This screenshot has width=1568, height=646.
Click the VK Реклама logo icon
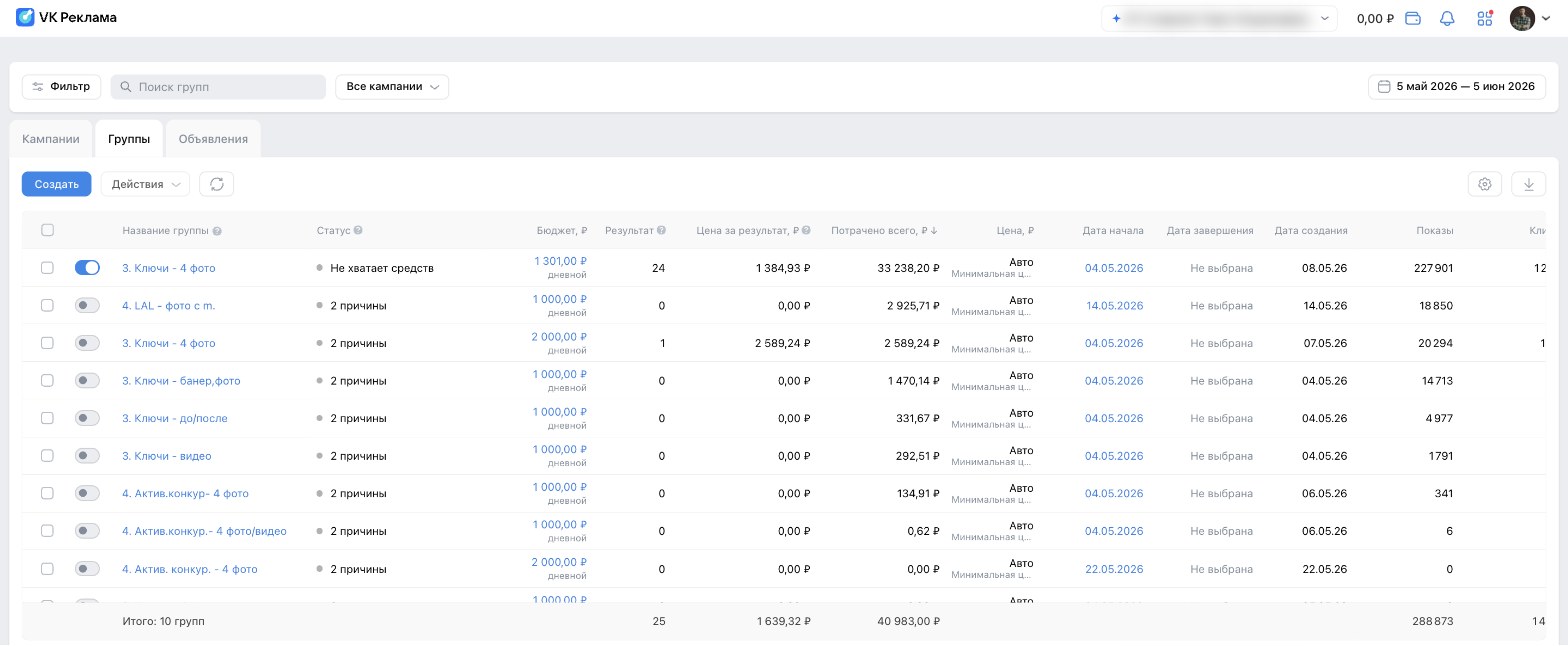(25, 17)
